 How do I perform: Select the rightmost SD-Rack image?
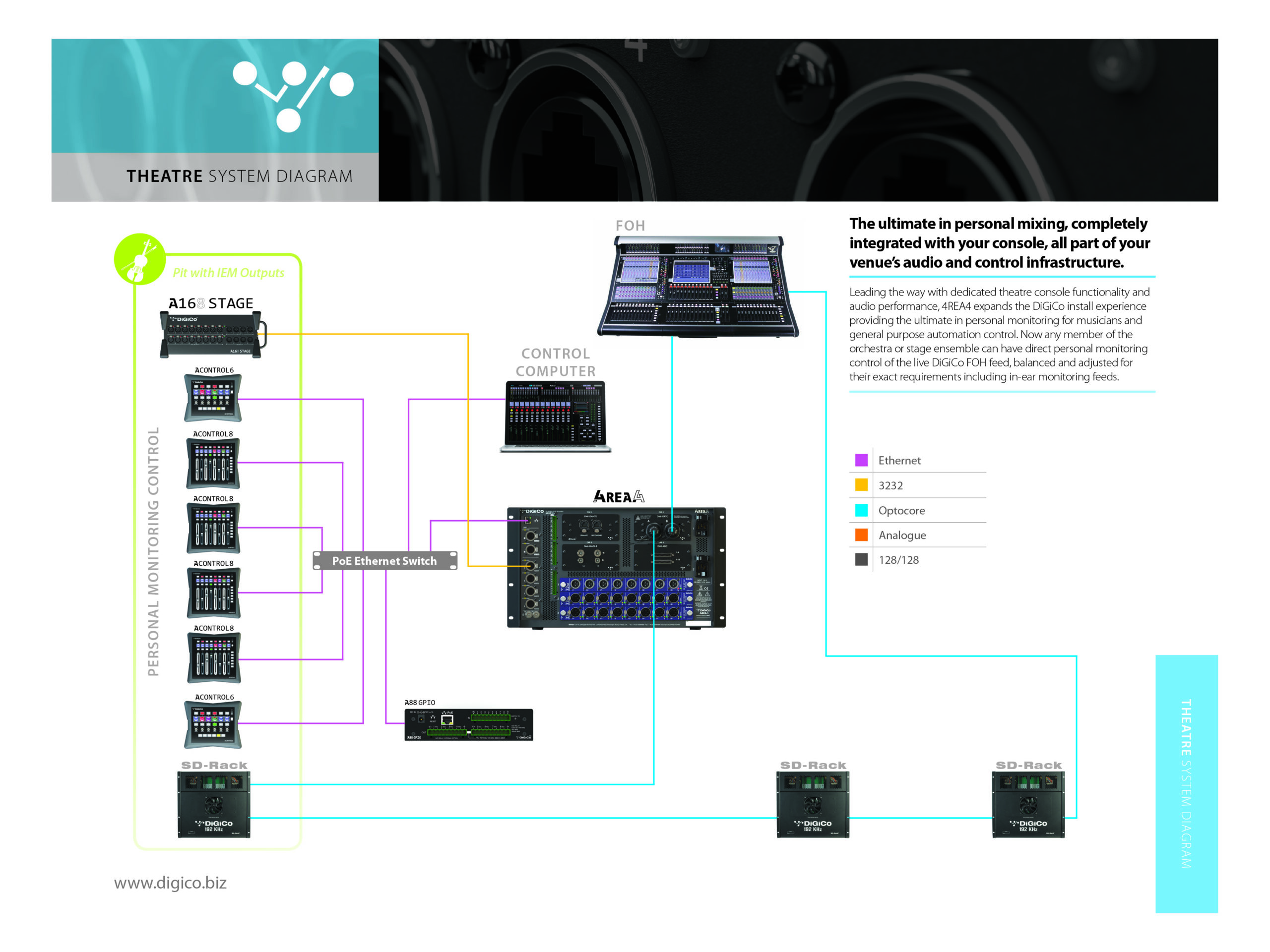point(1028,805)
